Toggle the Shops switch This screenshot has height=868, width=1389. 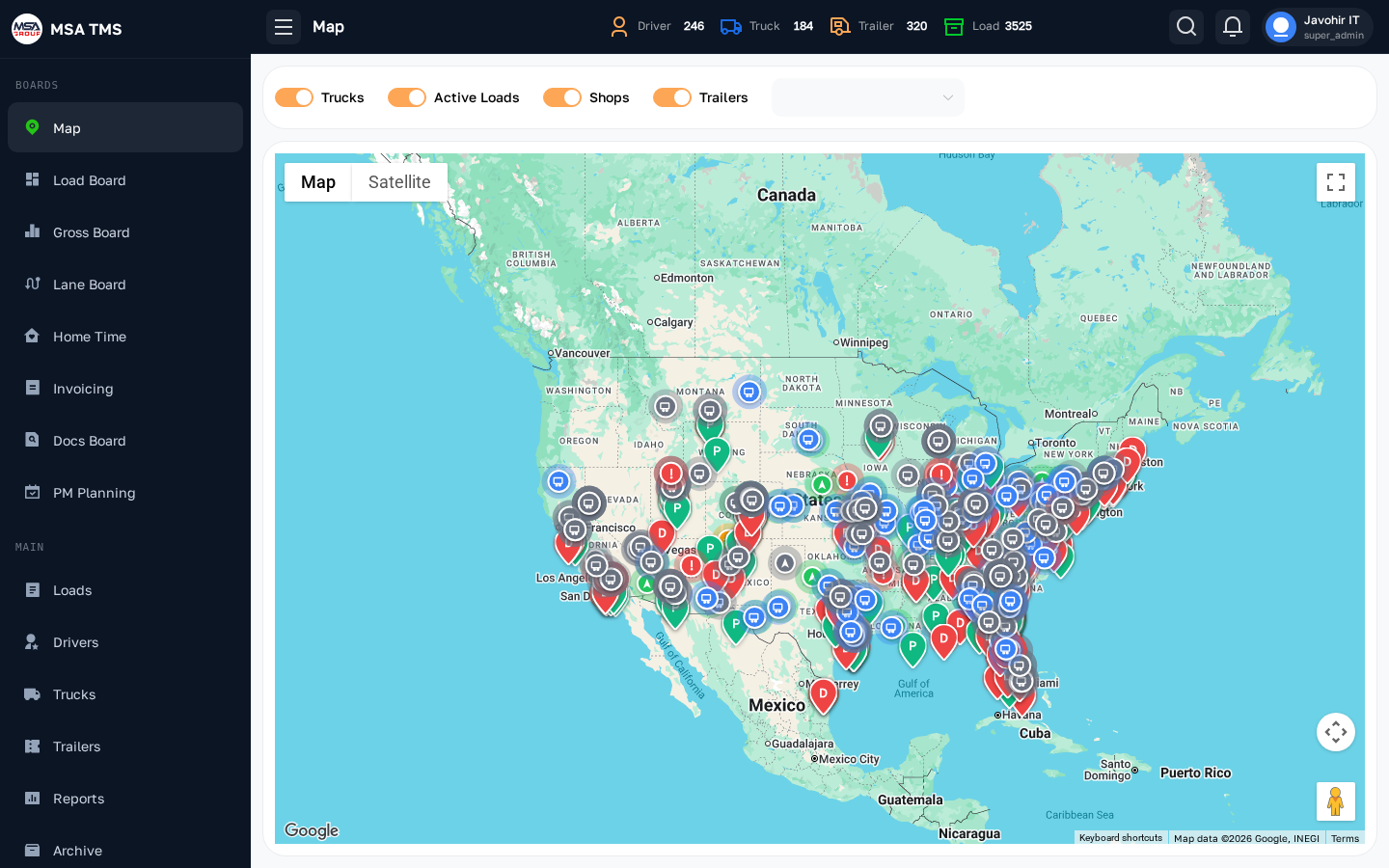click(562, 97)
